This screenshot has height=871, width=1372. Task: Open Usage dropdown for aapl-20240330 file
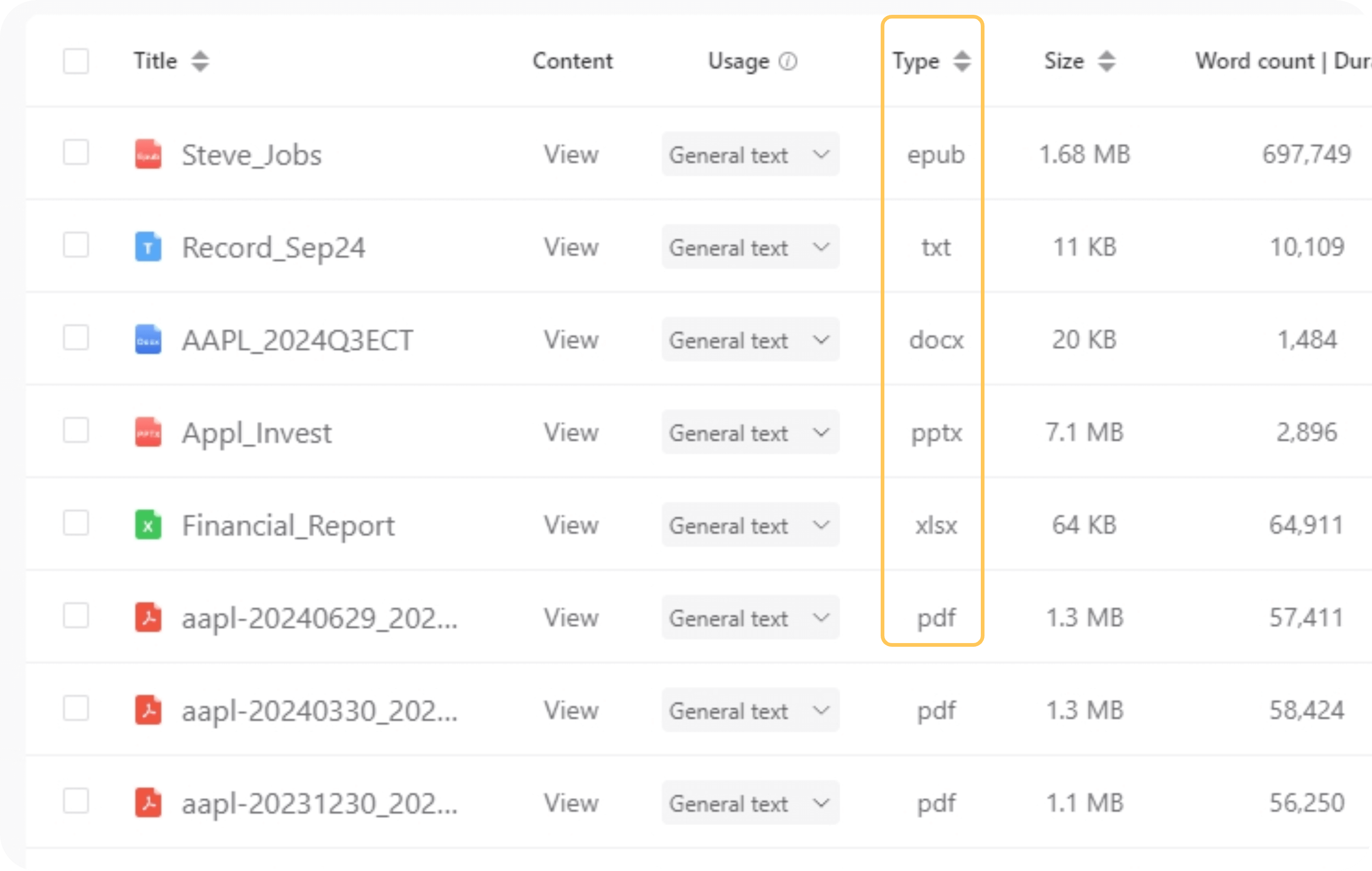click(750, 710)
